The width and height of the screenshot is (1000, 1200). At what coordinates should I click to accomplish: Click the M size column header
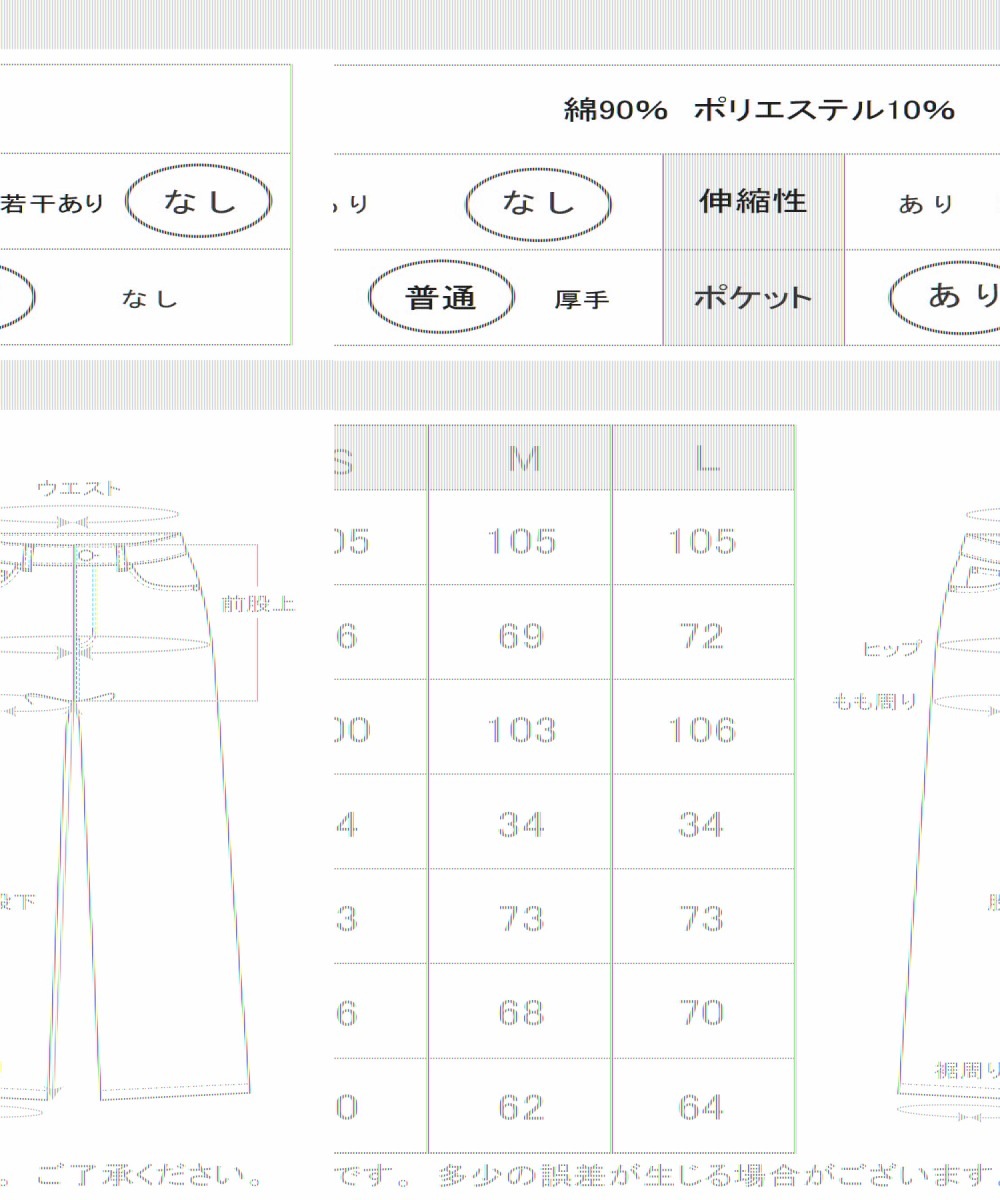coord(522,459)
